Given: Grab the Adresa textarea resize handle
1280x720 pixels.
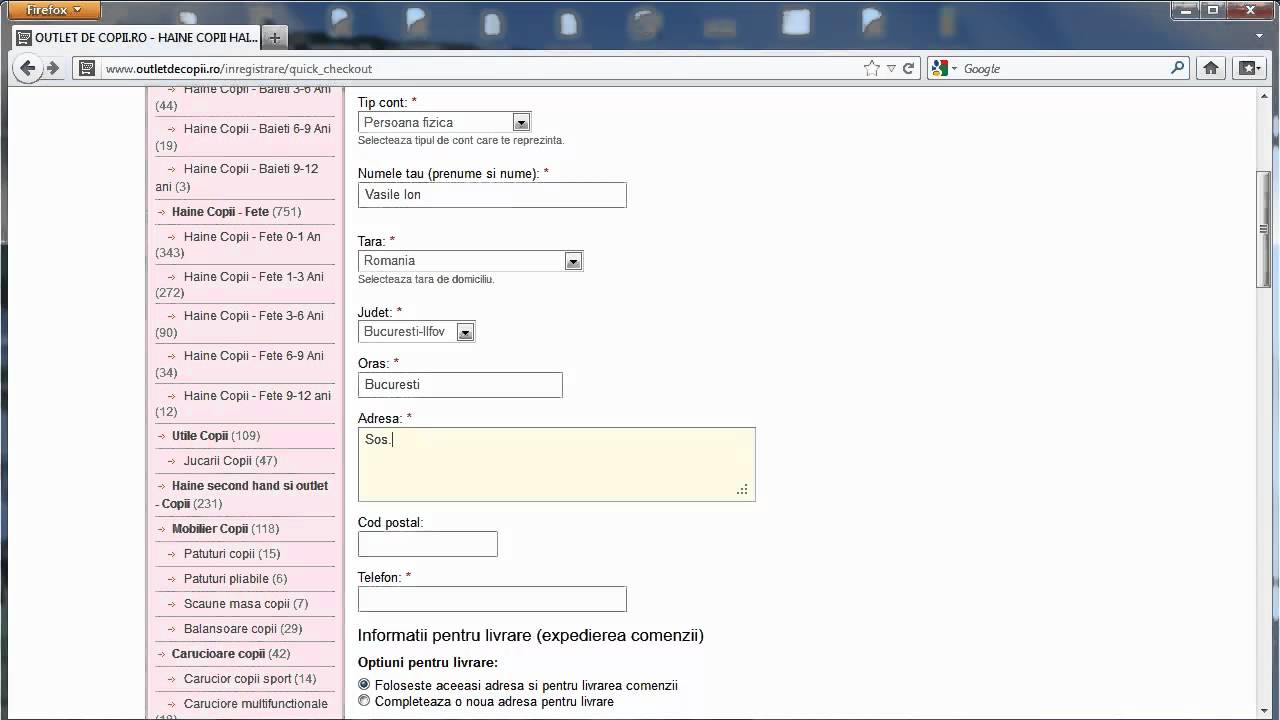Looking at the screenshot, I should click(742, 489).
